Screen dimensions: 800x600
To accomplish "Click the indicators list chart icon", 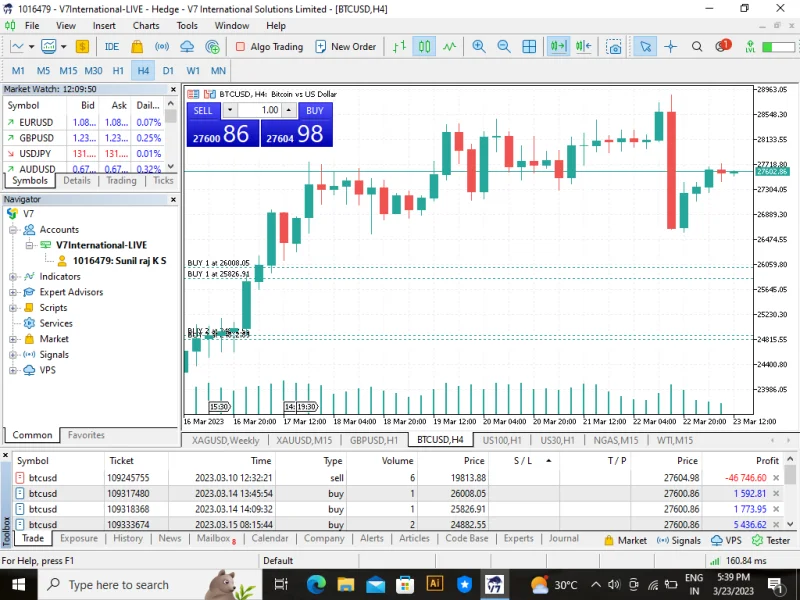I will tap(48, 46).
